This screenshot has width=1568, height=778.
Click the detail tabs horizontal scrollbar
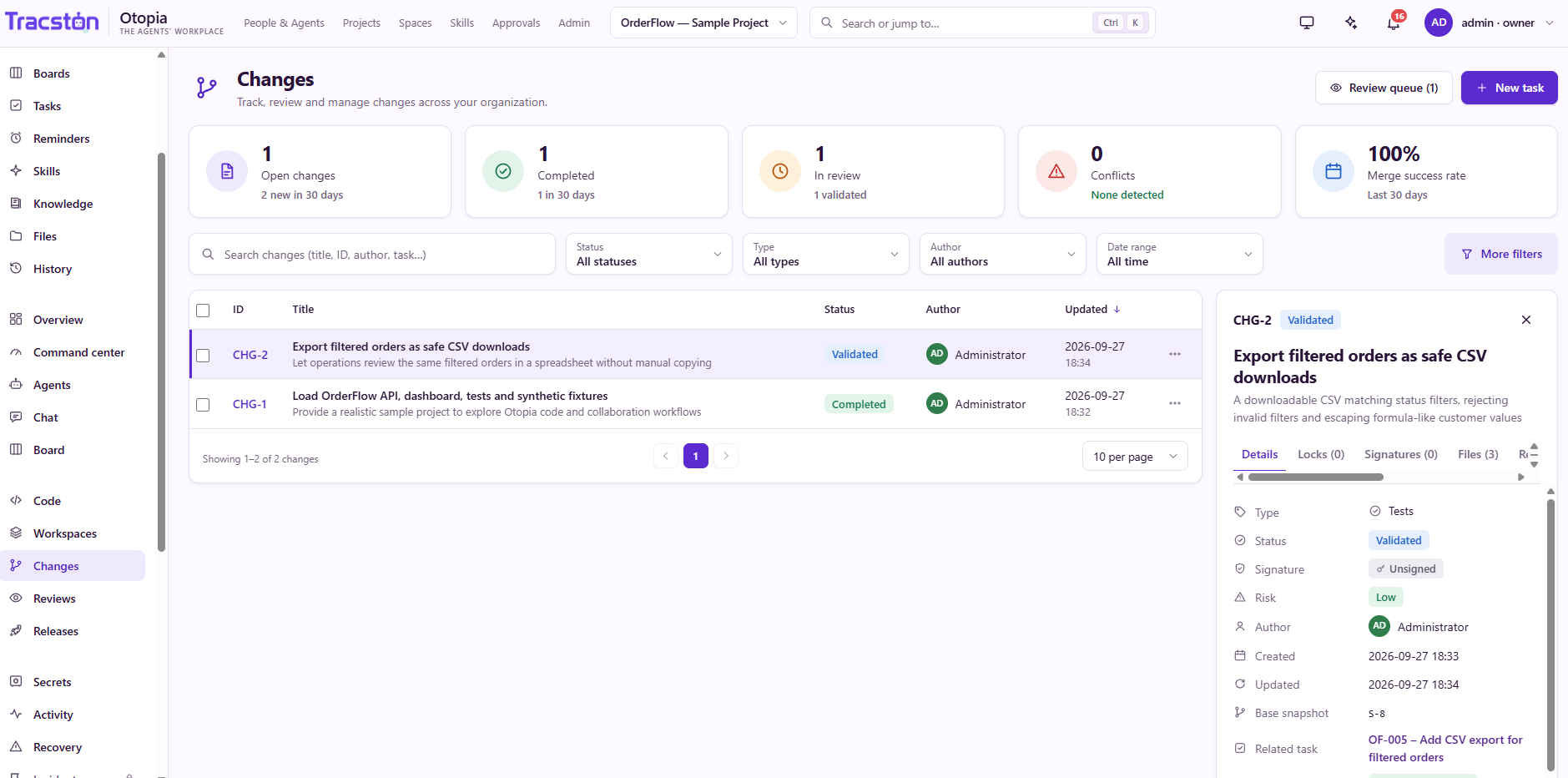1315,477
